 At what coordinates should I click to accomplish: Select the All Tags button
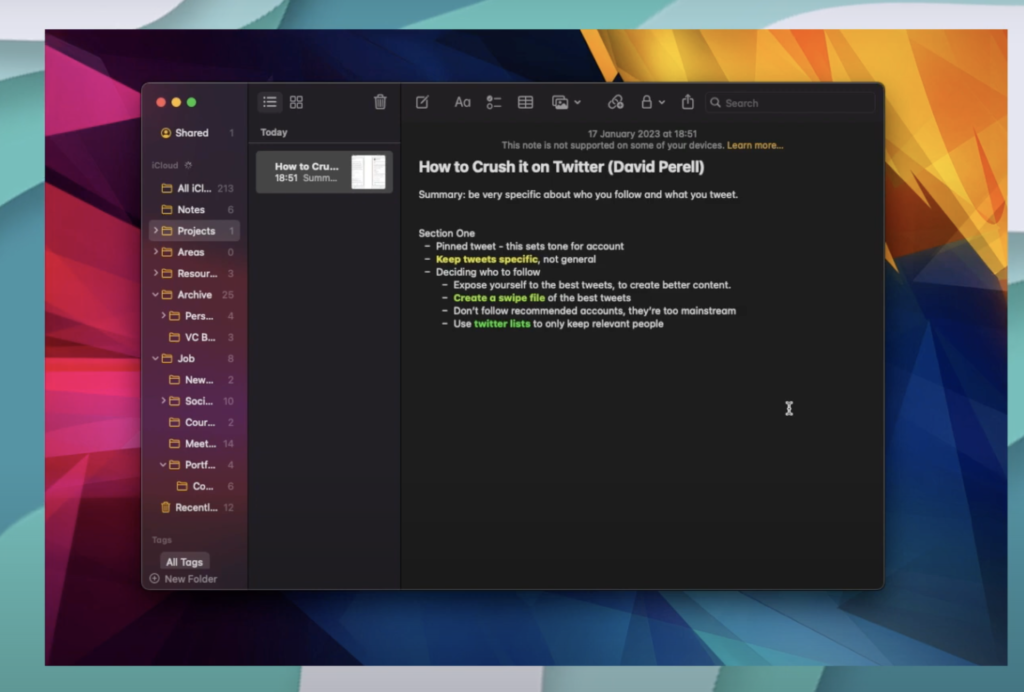[184, 561]
